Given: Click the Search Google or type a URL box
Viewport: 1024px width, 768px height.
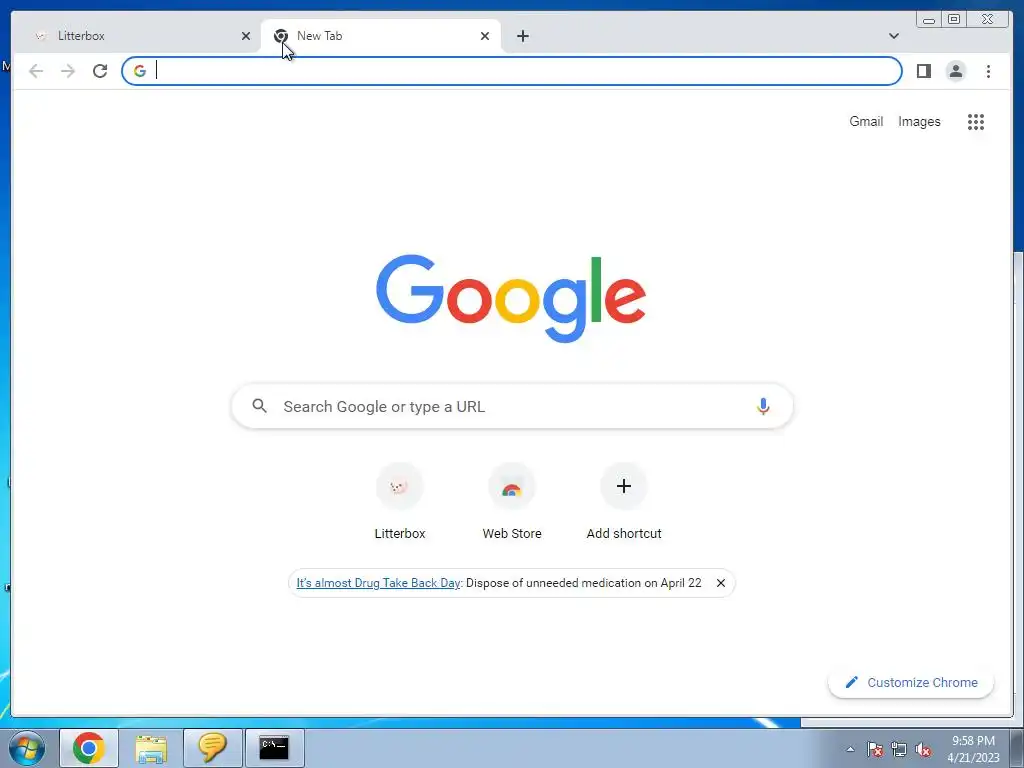Looking at the screenshot, I should (512, 406).
